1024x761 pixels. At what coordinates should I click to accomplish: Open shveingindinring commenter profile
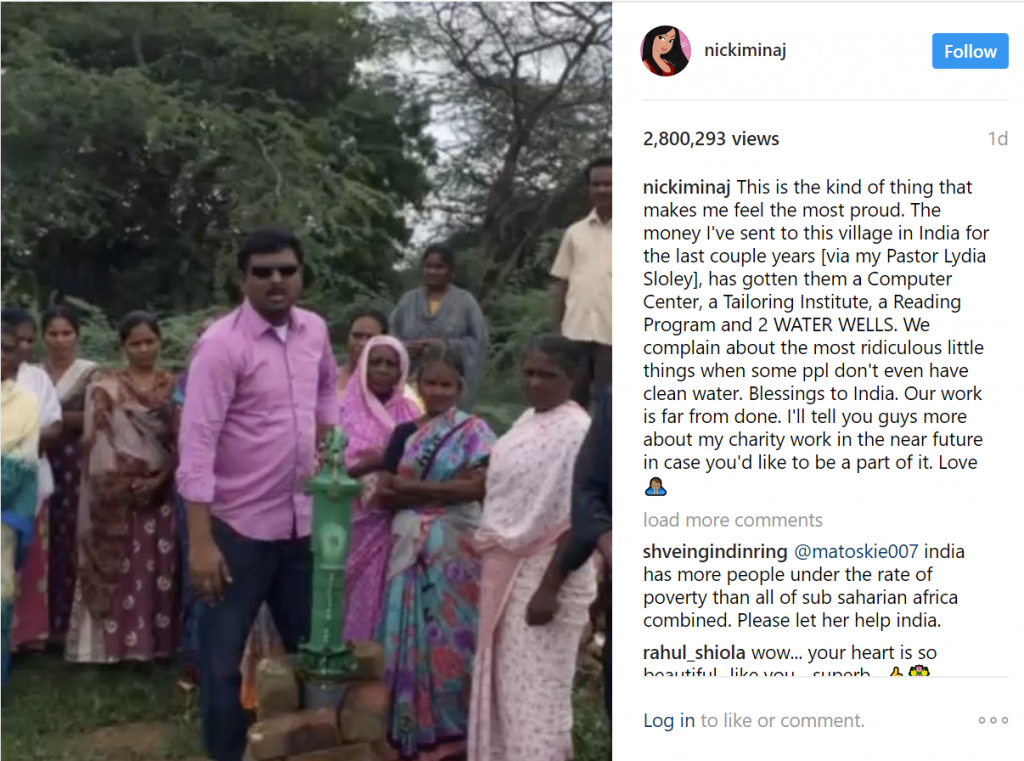point(715,551)
